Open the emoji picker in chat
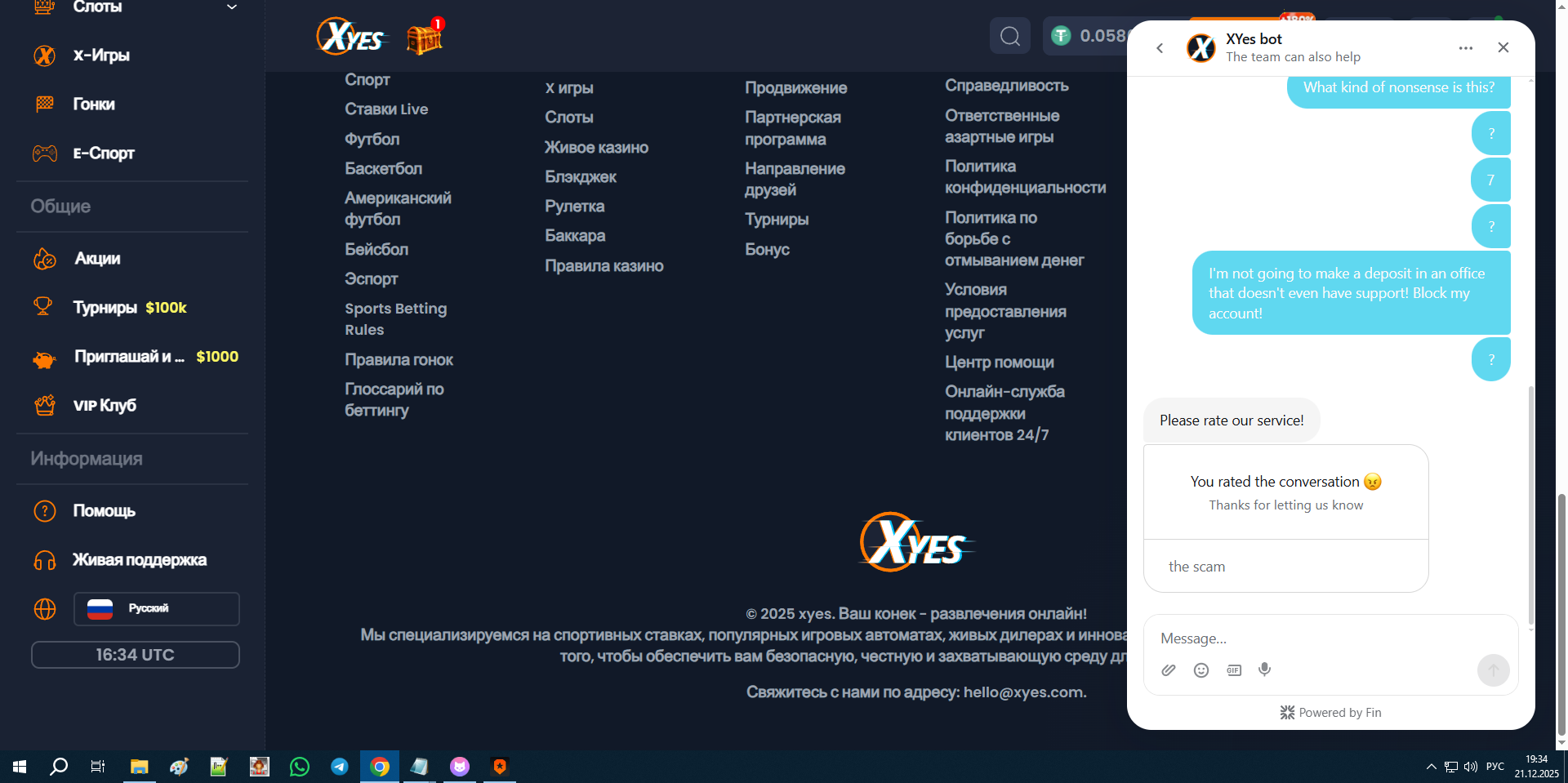The width and height of the screenshot is (1568, 783). [1200, 670]
